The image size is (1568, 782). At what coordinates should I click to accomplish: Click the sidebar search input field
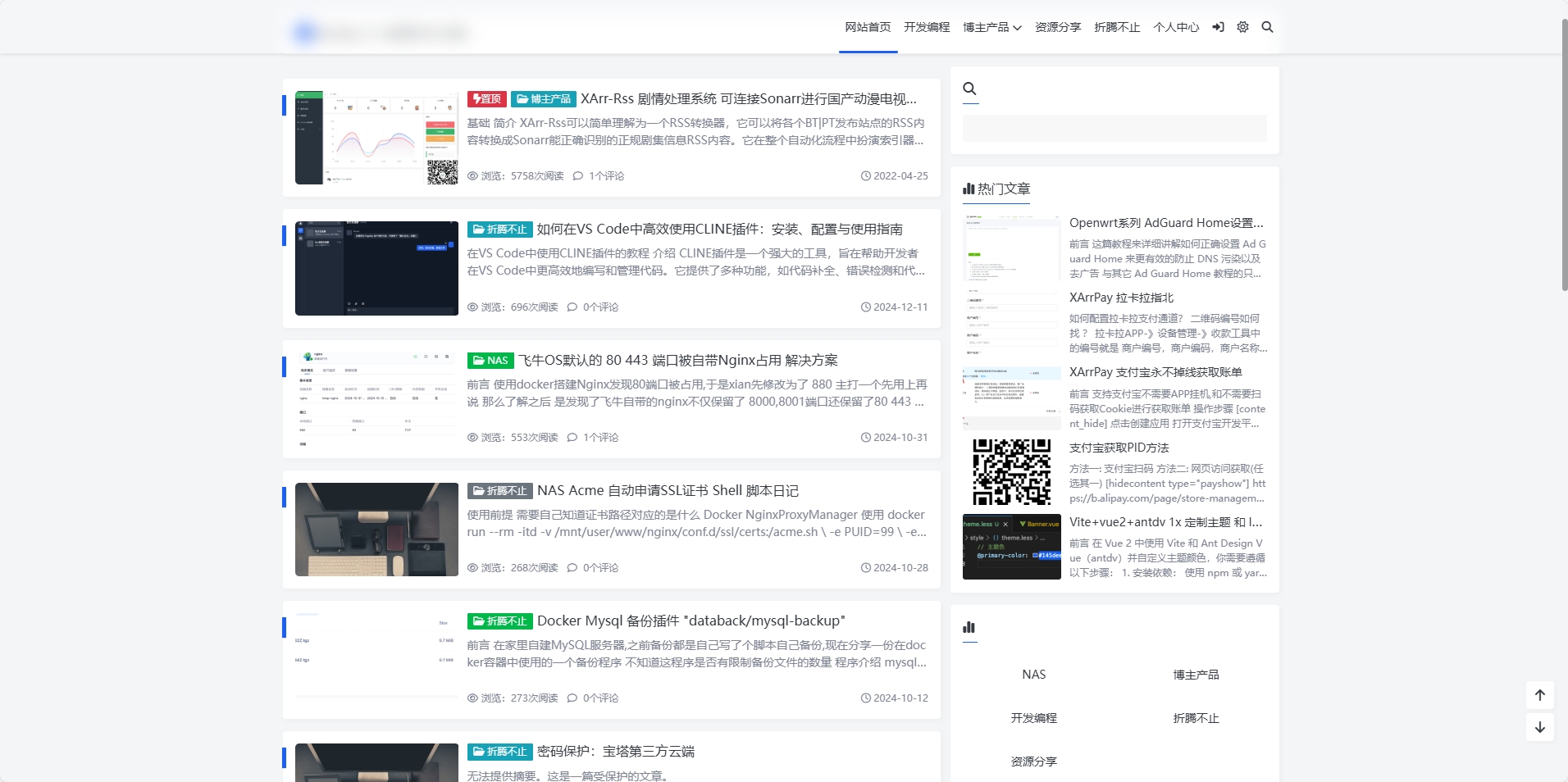tap(1114, 129)
